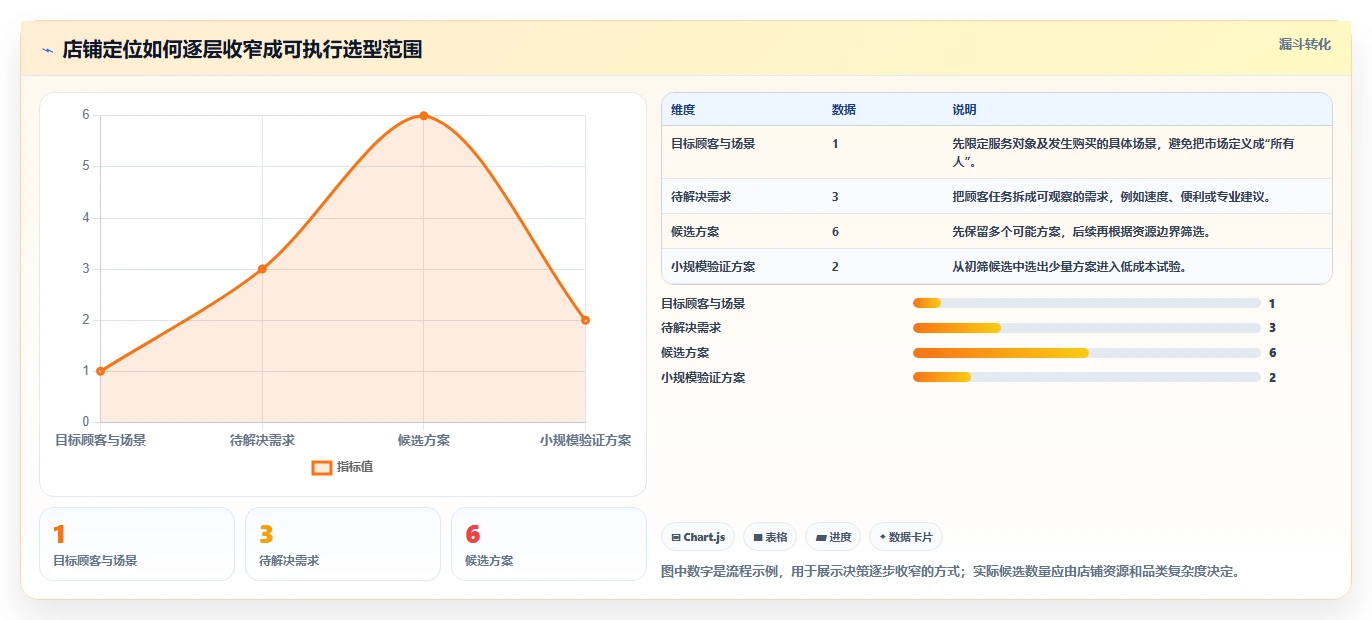Click the x-axis label 待解决需求
Image resolution: width=1372 pixels, height=620 pixels.
point(262,440)
